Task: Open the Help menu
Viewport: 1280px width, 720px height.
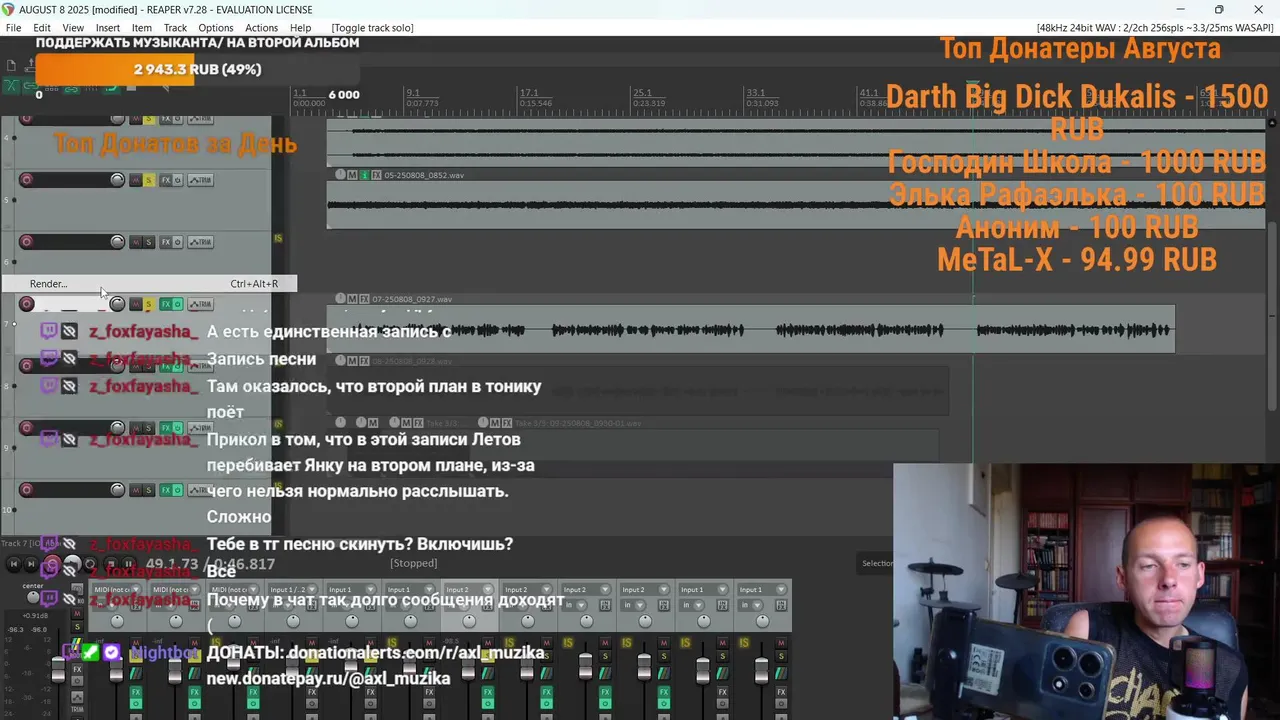Action: click(300, 28)
